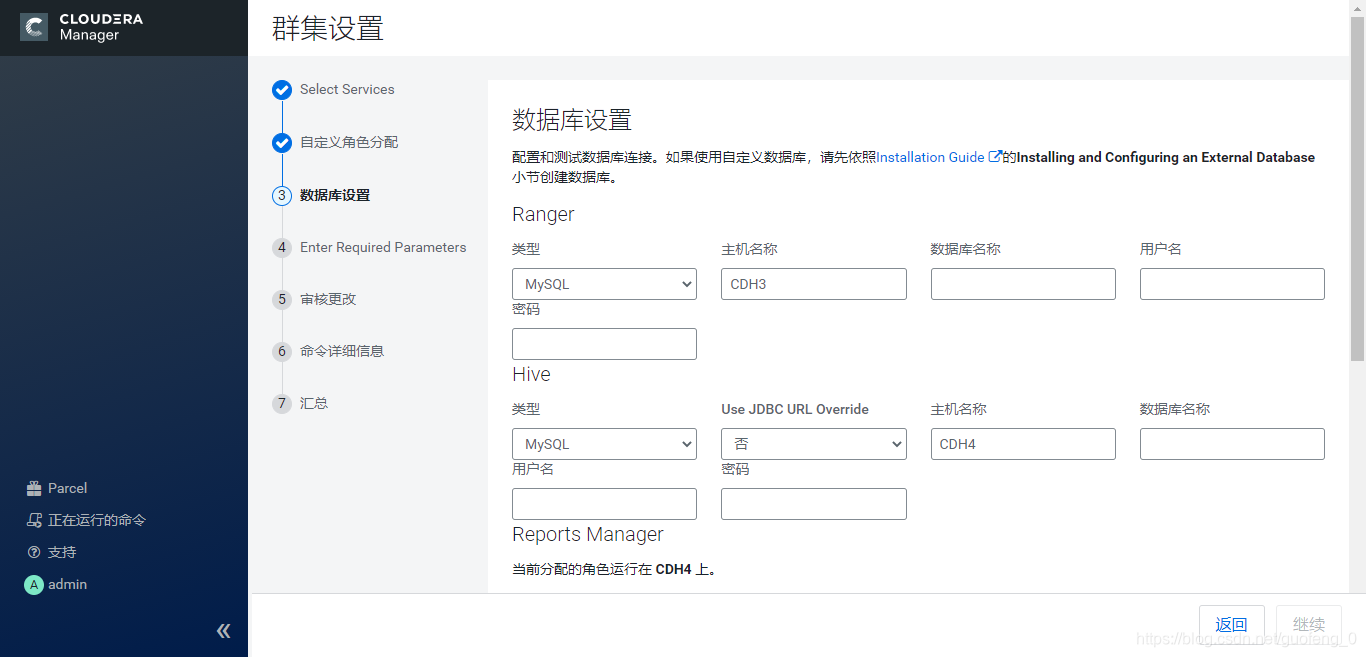Click the Parcel gift box icon
The image size is (1366, 657).
point(34,488)
